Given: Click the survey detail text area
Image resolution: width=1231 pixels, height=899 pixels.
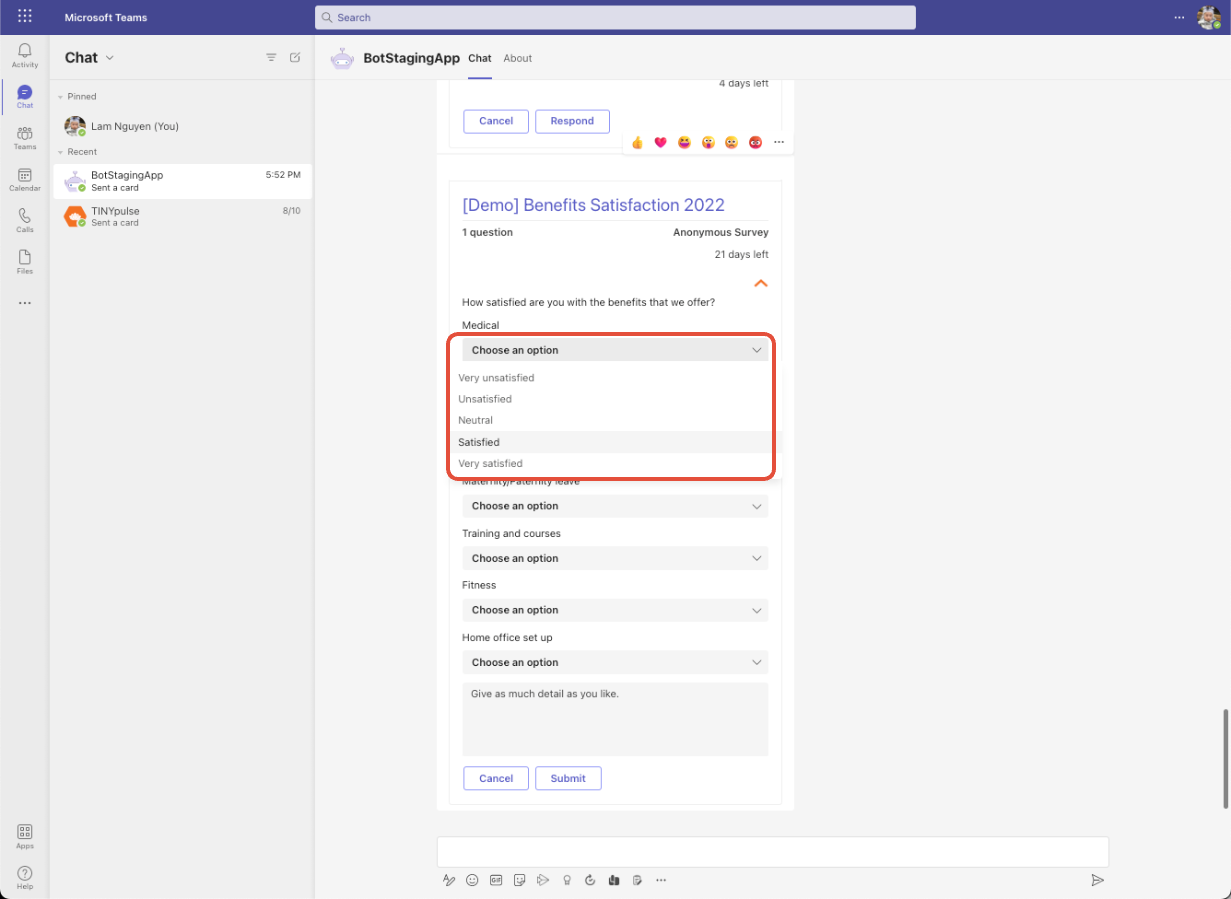Looking at the screenshot, I should (x=615, y=719).
